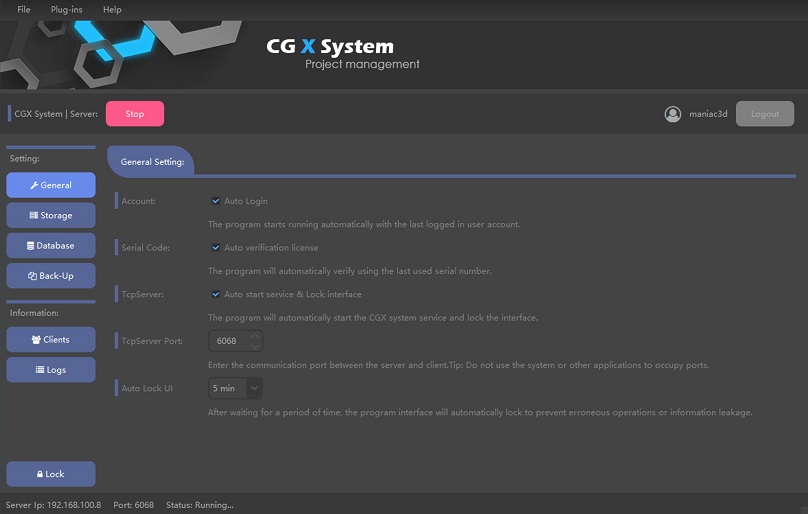Click Port: 6068 in status bar
The height and width of the screenshot is (514, 808).
[133, 505]
